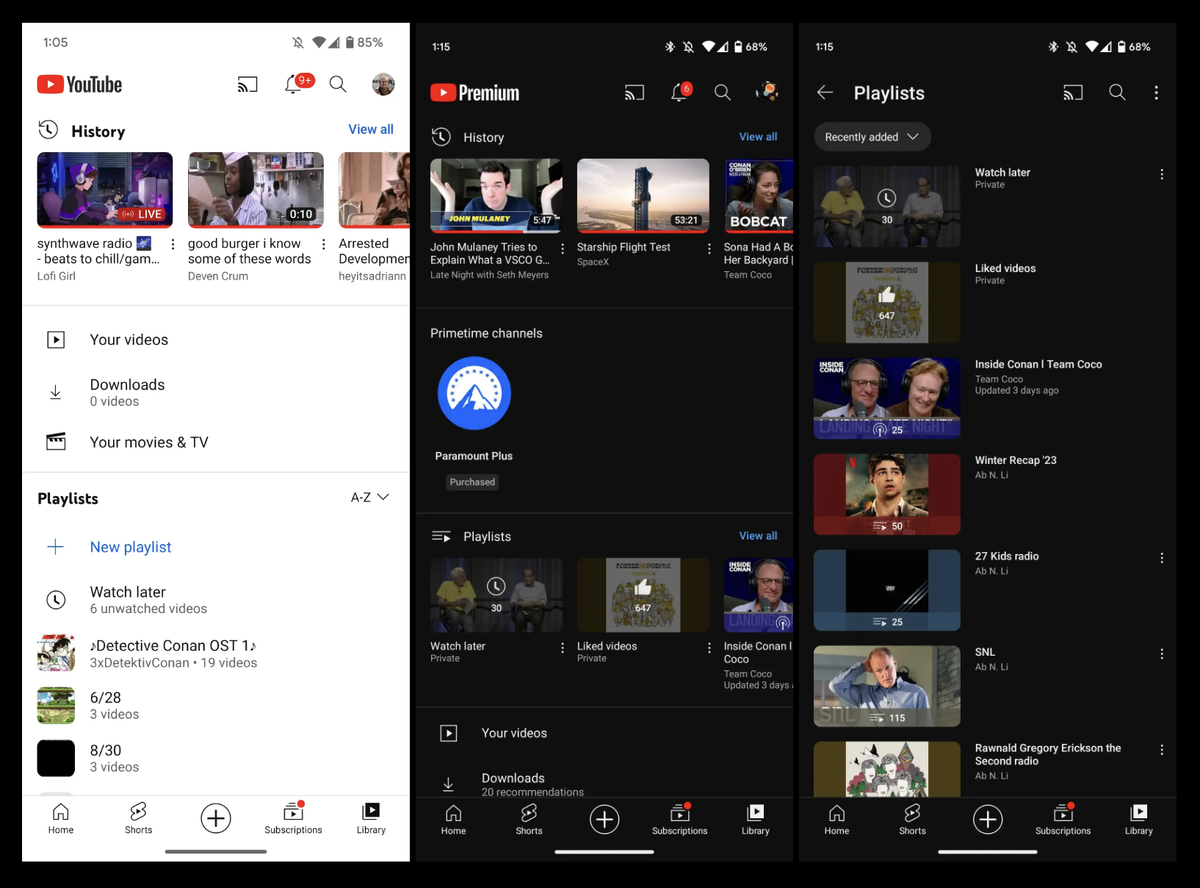This screenshot has height=888, width=1200.
Task: Open Downloads with 20 recommendations
Action: pyautogui.click(x=604, y=784)
